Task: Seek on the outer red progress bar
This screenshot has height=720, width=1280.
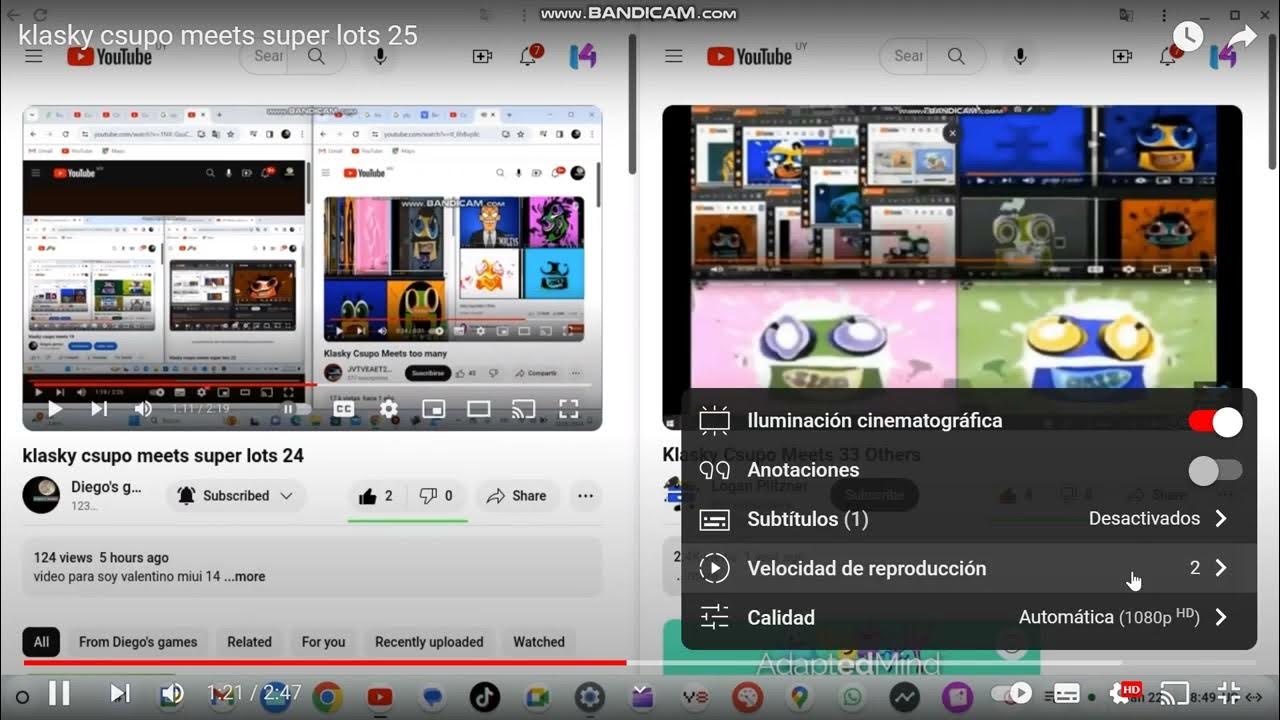Action: (x=640, y=663)
